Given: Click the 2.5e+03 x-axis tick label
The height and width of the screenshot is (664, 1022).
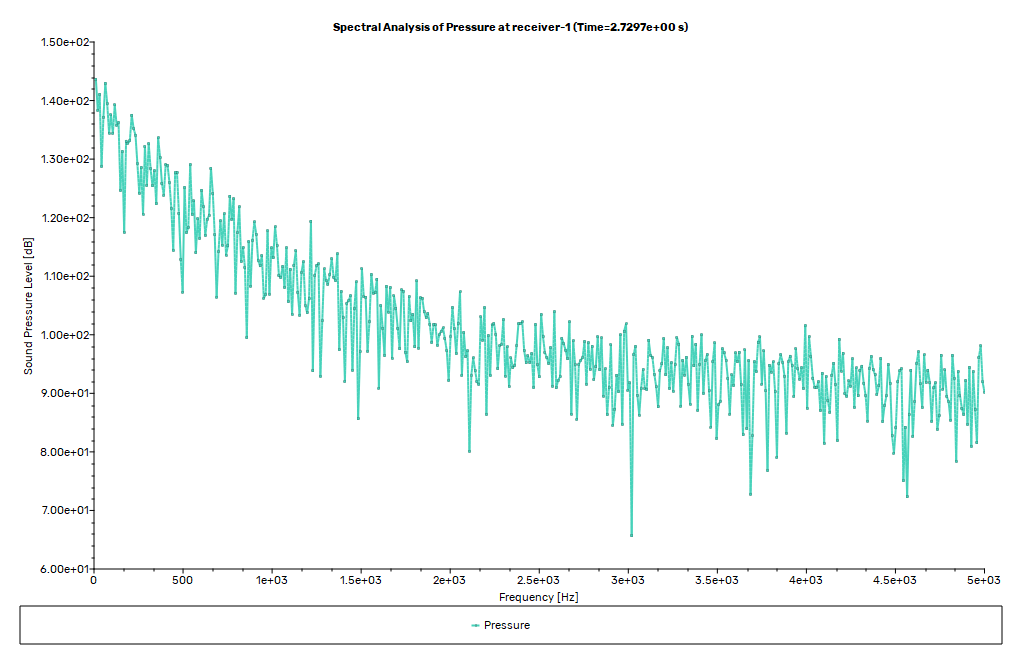Looking at the screenshot, I should click(538, 581).
